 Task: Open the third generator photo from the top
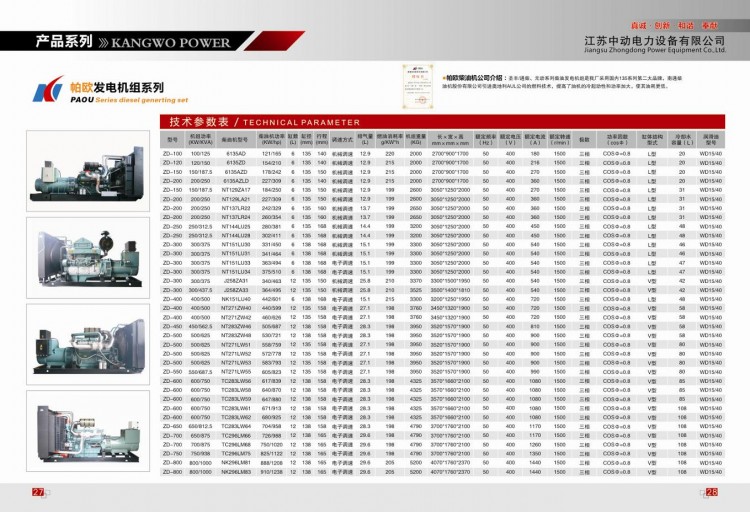coord(88,345)
